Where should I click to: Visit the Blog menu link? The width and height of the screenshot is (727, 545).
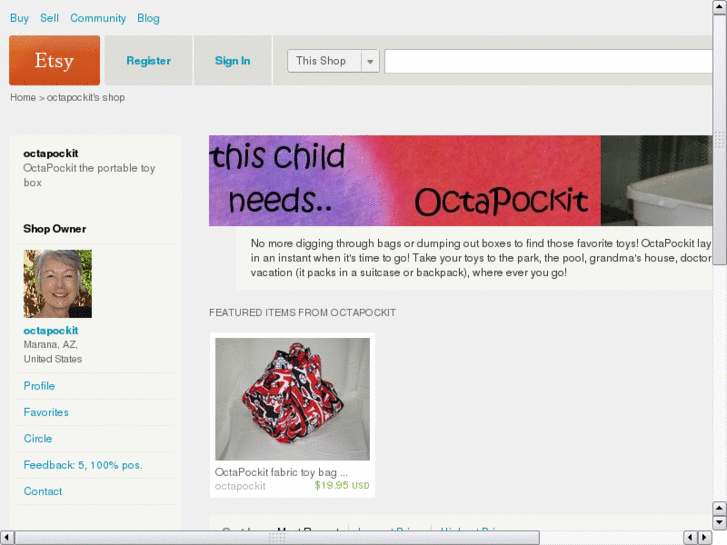pos(148,18)
